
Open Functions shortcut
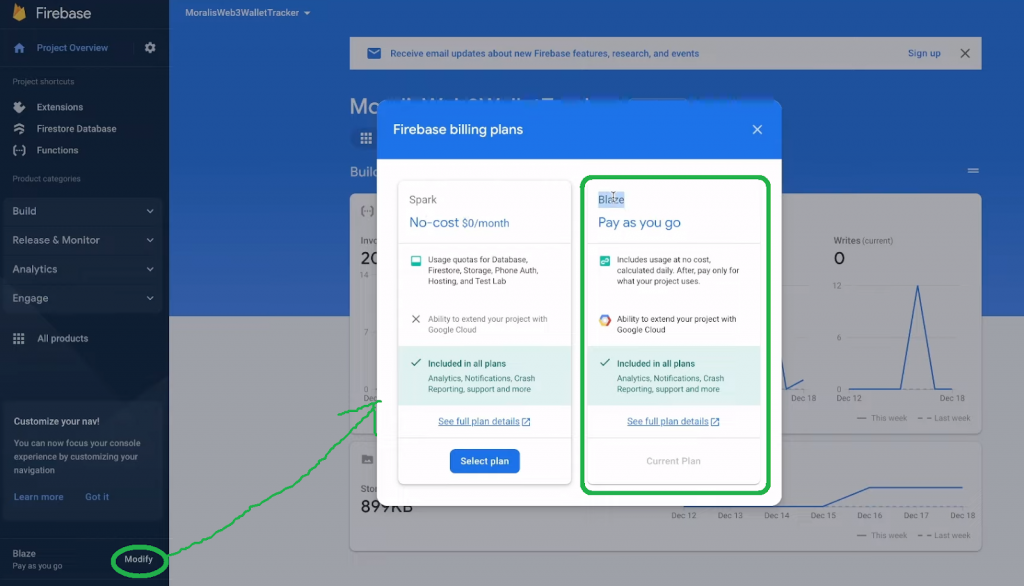[57, 150]
